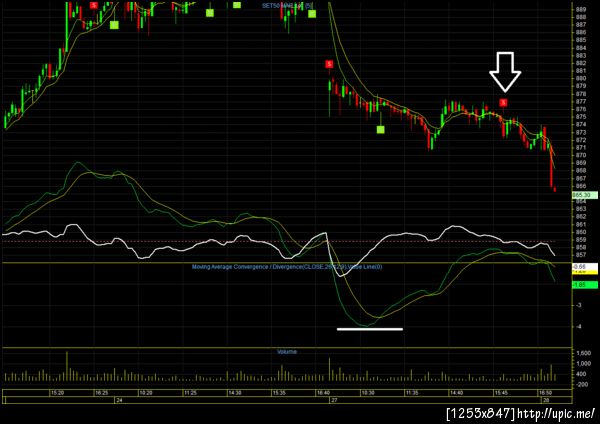Select the -3 level on the MACD axis

[579, 305]
